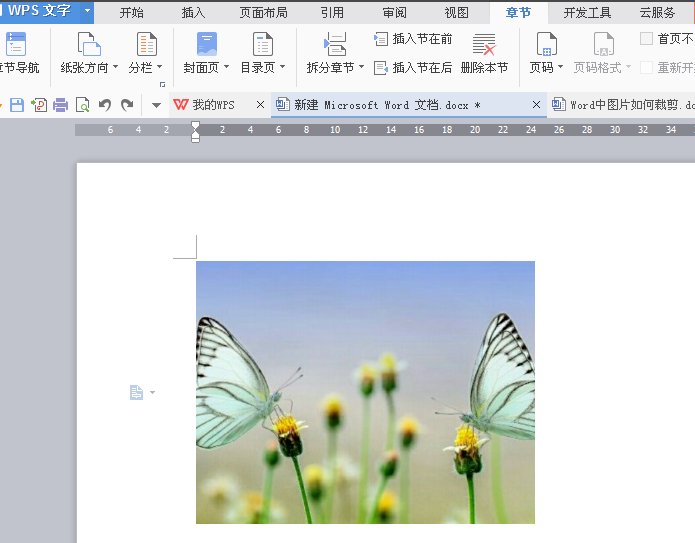Click the left indent marker on ruler
This screenshot has width=695, height=543.
click(195, 138)
